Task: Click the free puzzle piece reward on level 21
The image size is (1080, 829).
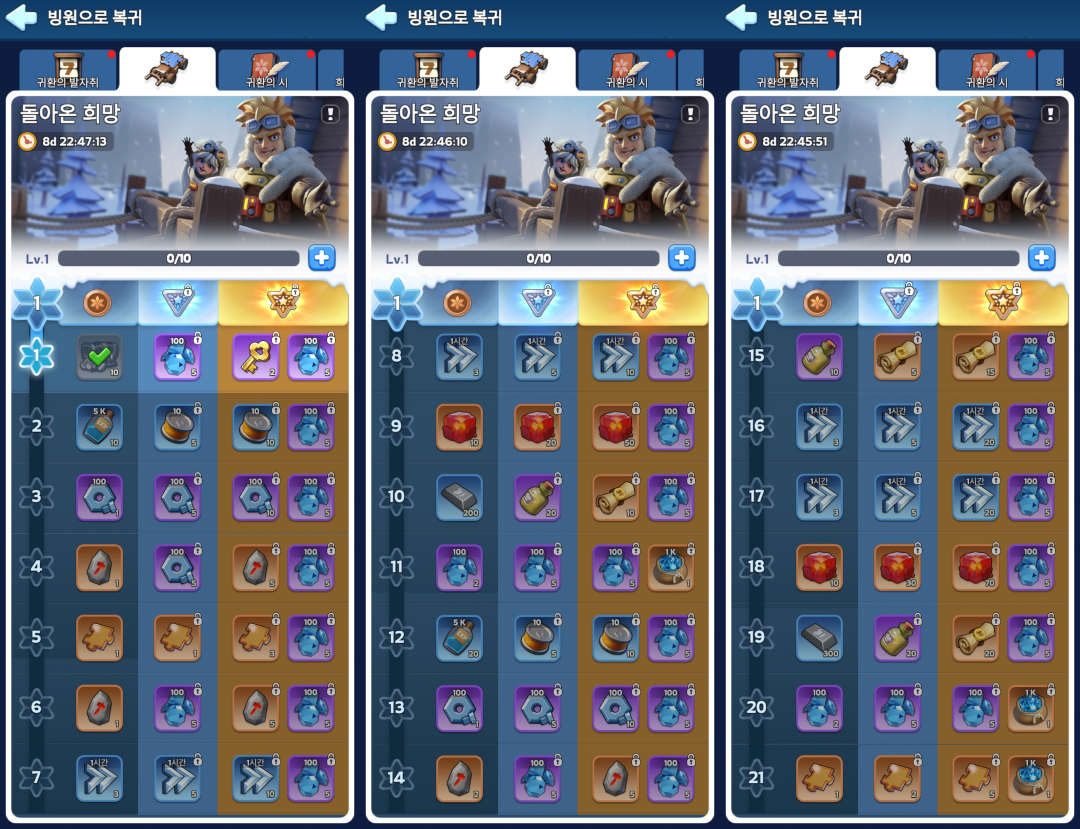Action: pos(820,779)
